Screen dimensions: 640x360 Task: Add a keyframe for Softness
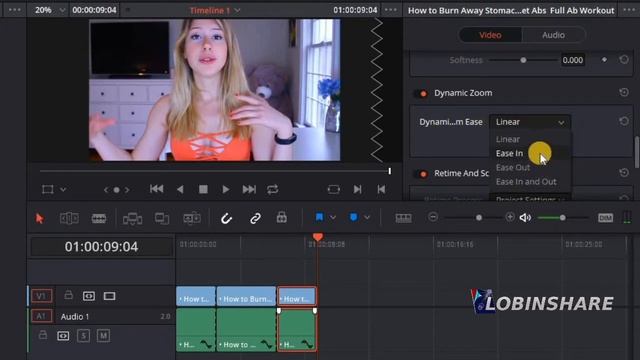point(604,60)
